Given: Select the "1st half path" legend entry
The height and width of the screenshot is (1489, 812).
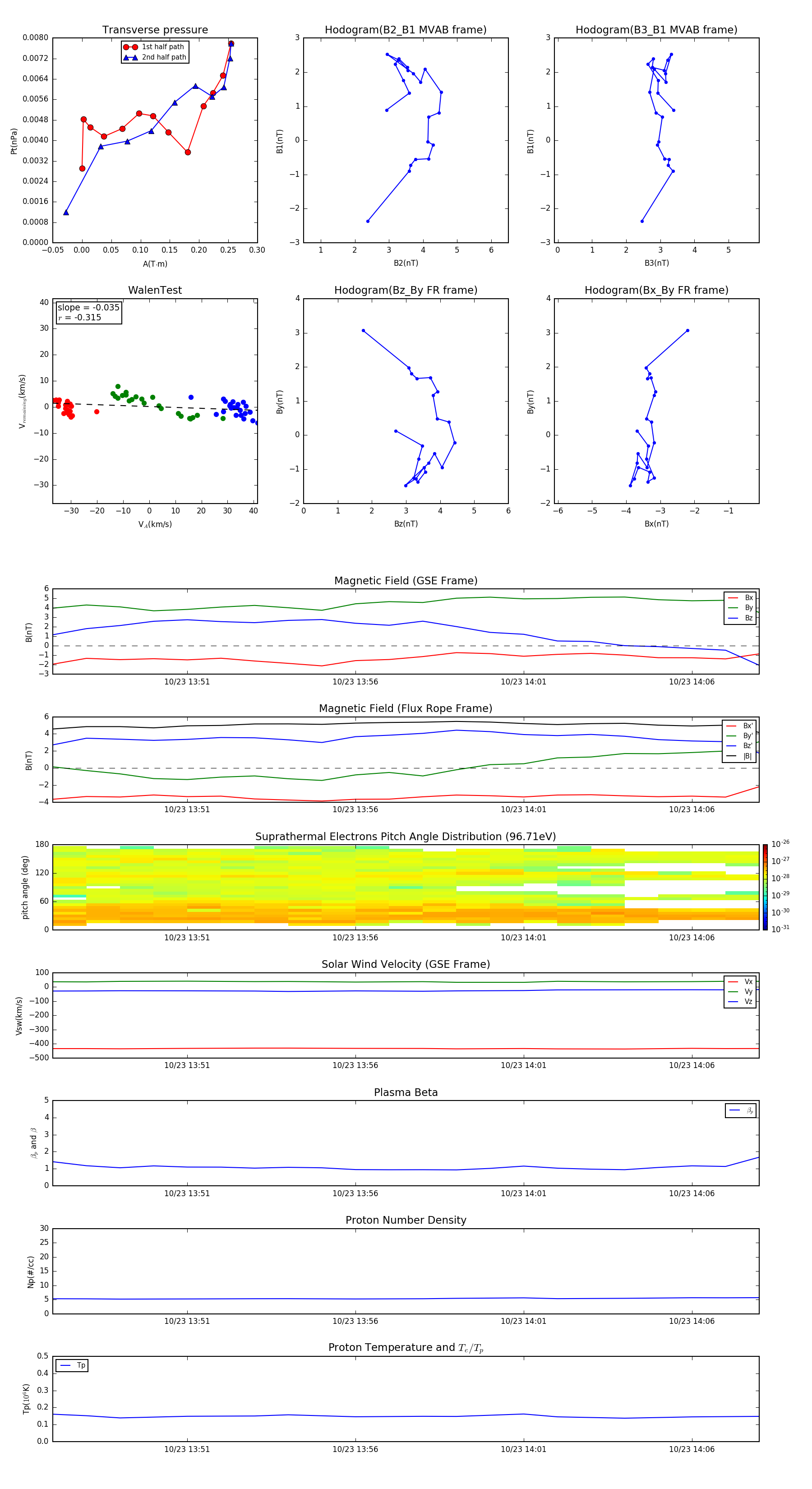Looking at the screenshot, I should coord(154,47).
